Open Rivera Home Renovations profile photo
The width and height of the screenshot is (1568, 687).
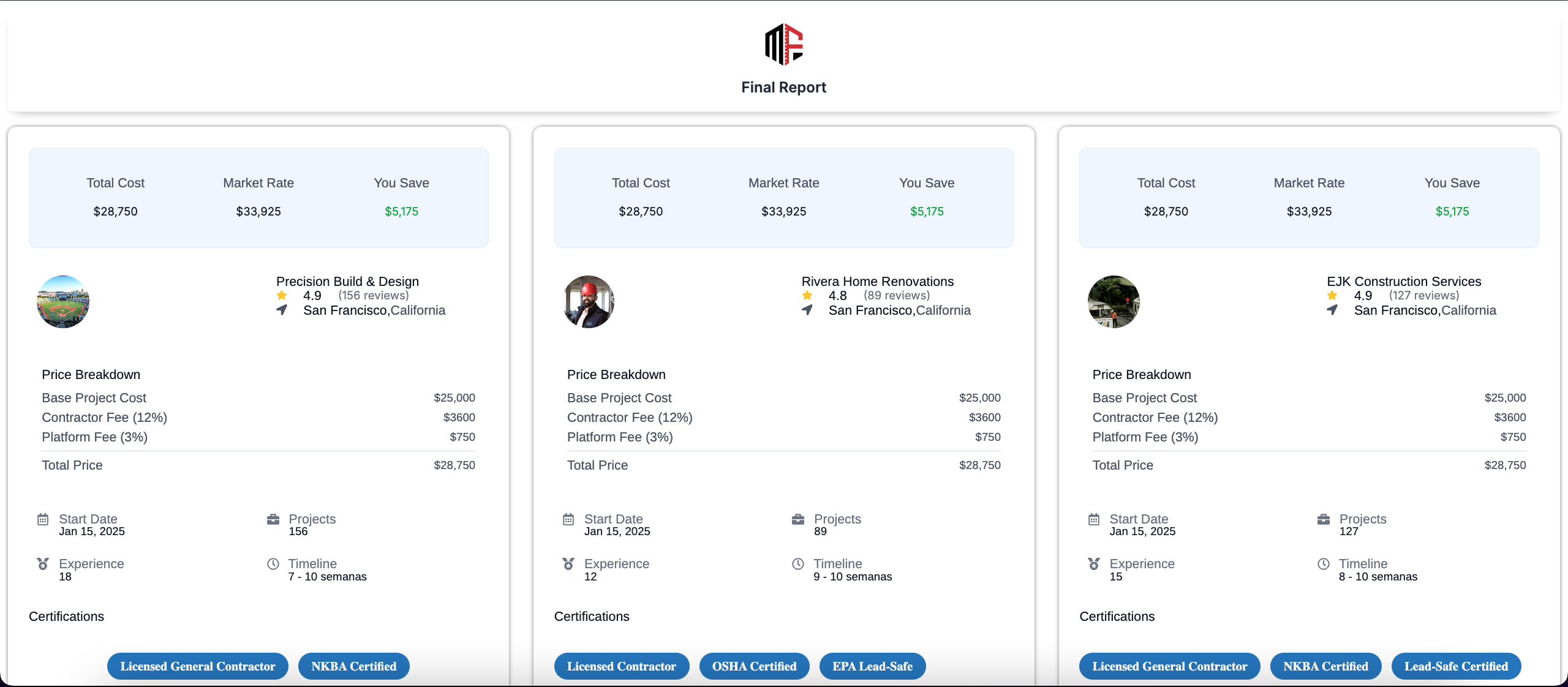click(x=589, y=302)
